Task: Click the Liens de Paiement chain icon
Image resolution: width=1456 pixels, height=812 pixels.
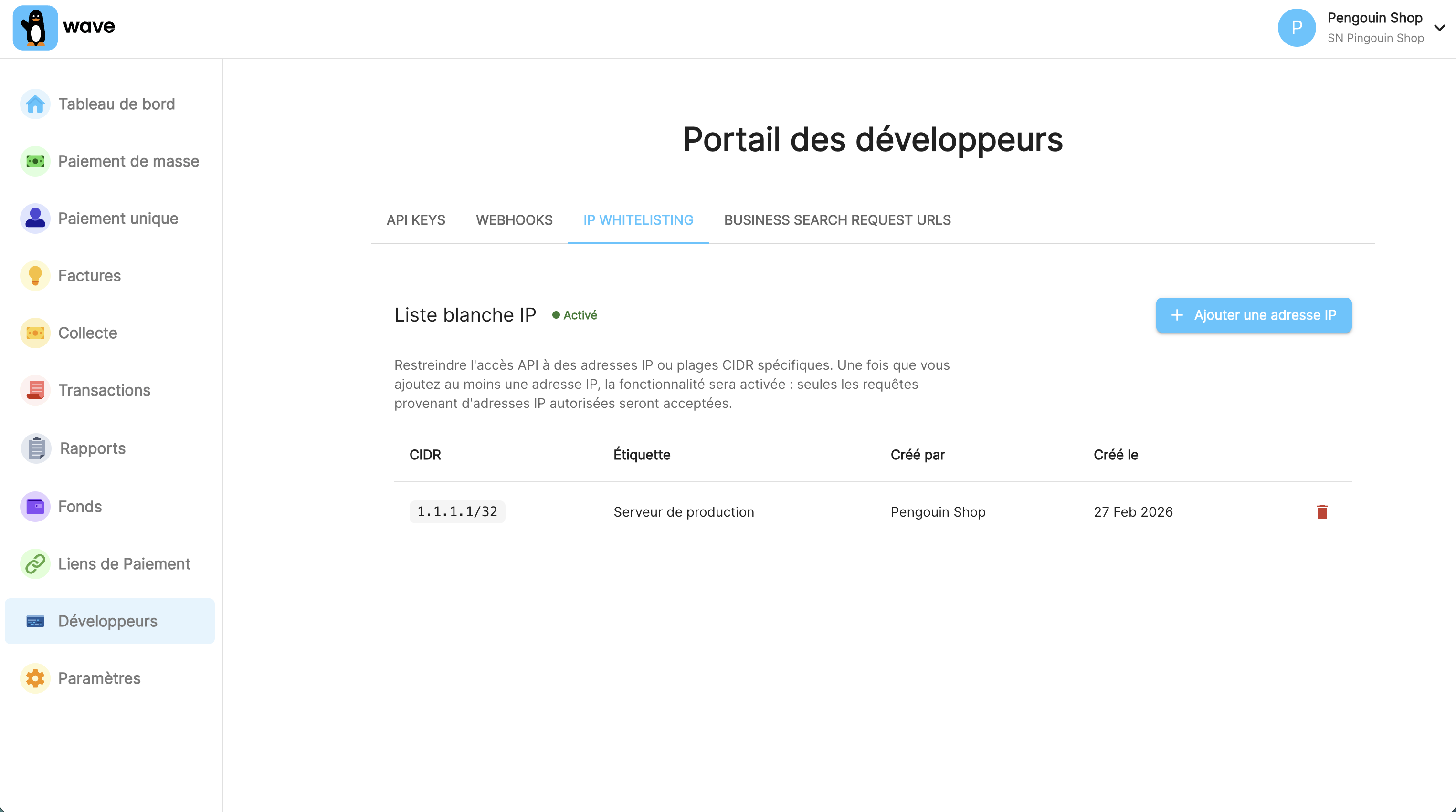Action: pyautogui.click(x=35, y=563)
